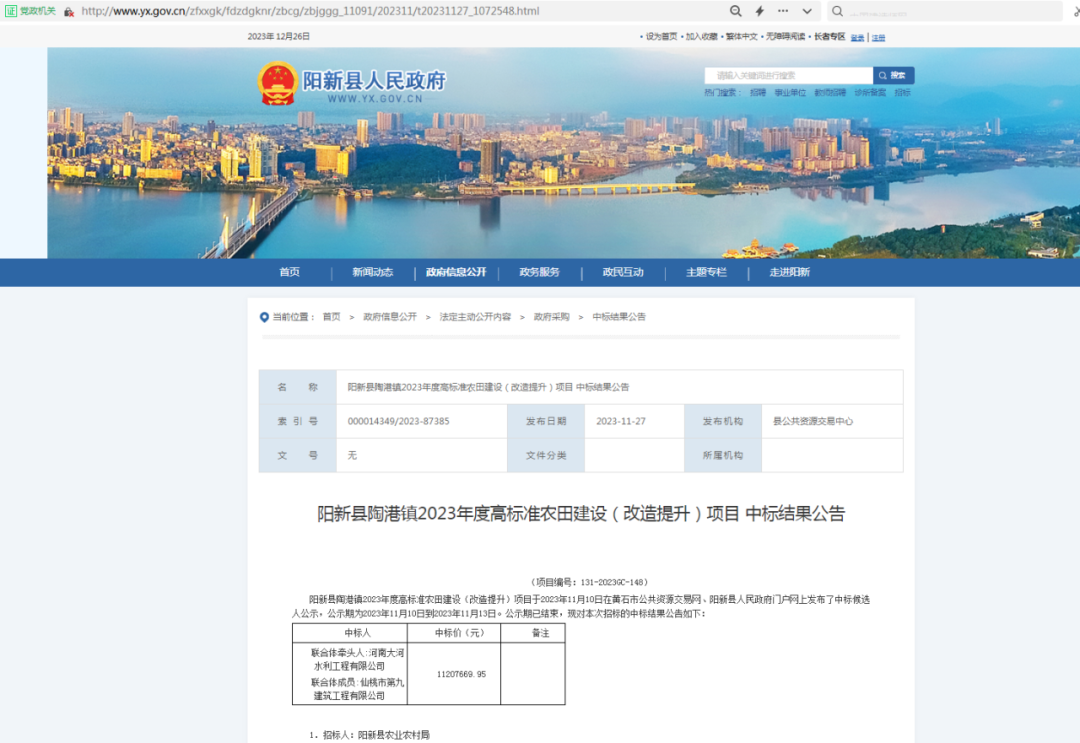This screenshot has width=1080, height=743.
Task: Click the 政府采购 breadcrumb link
Action: tap(551, 317)
